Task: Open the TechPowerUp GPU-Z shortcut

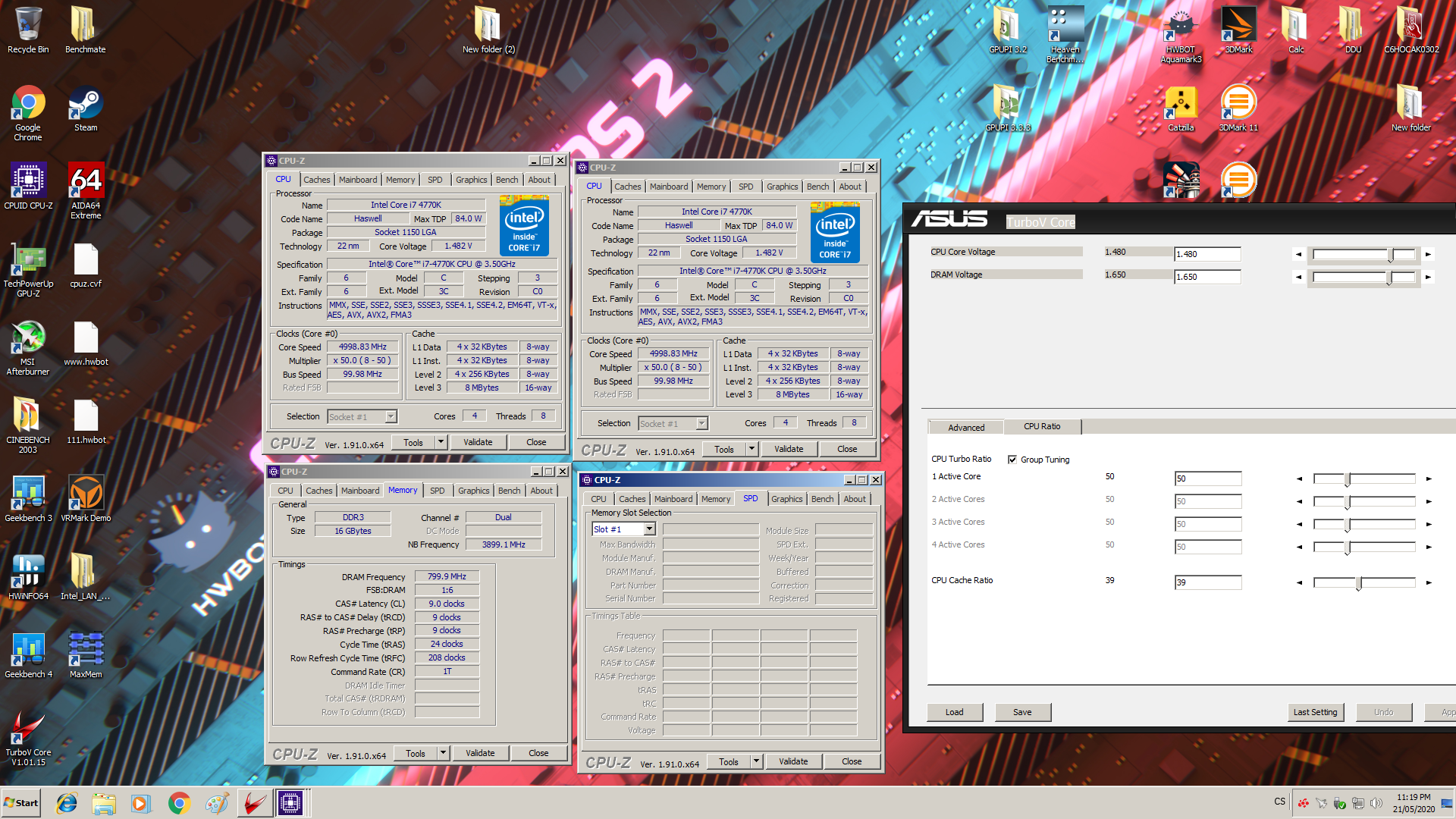Action: (28, 269)
